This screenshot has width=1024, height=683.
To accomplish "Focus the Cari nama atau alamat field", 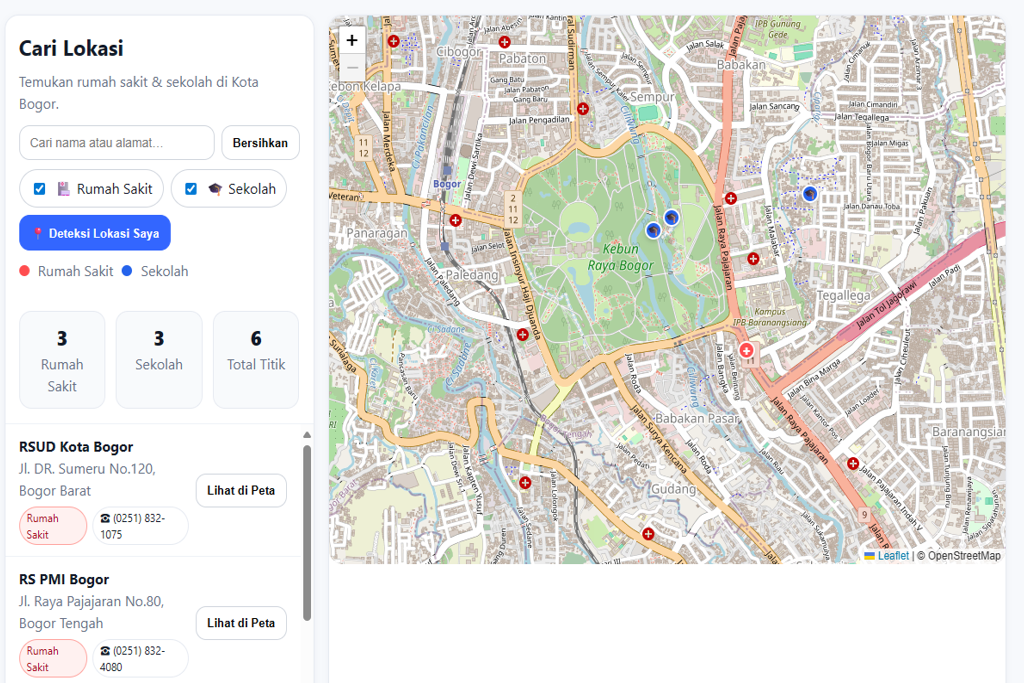I will coord(117,143).
